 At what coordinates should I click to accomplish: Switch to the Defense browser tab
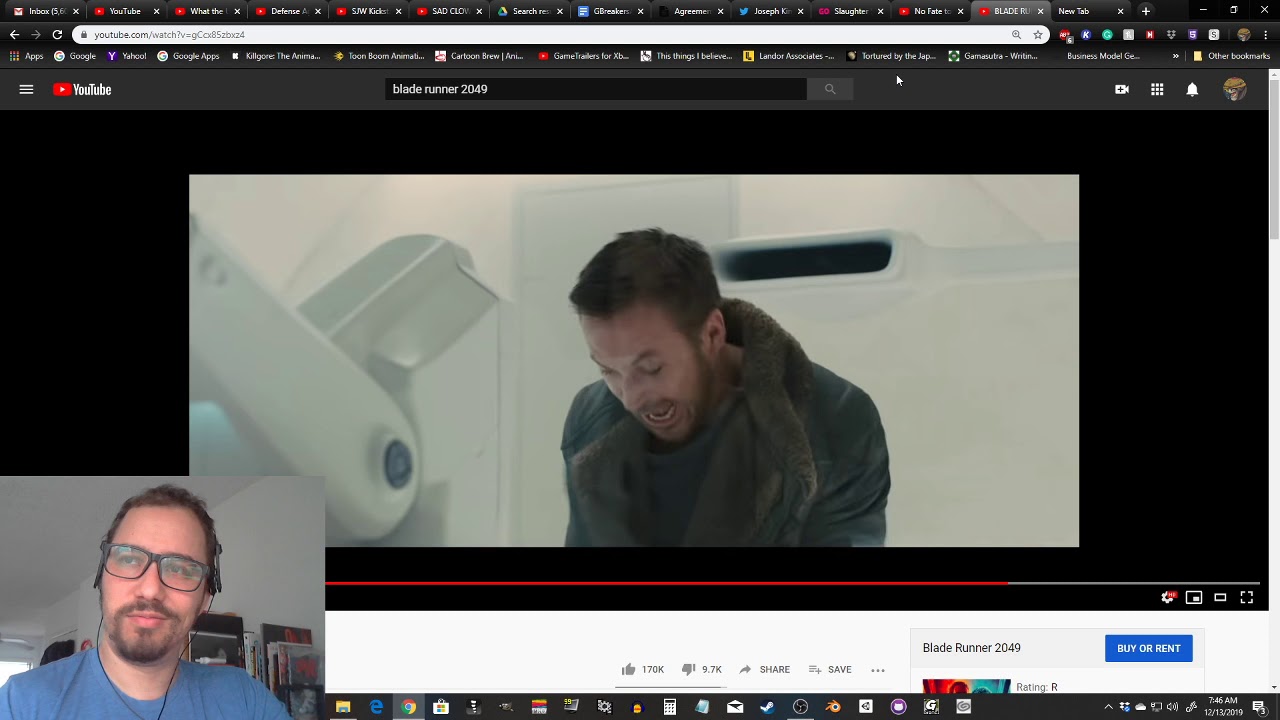[285, 11]
